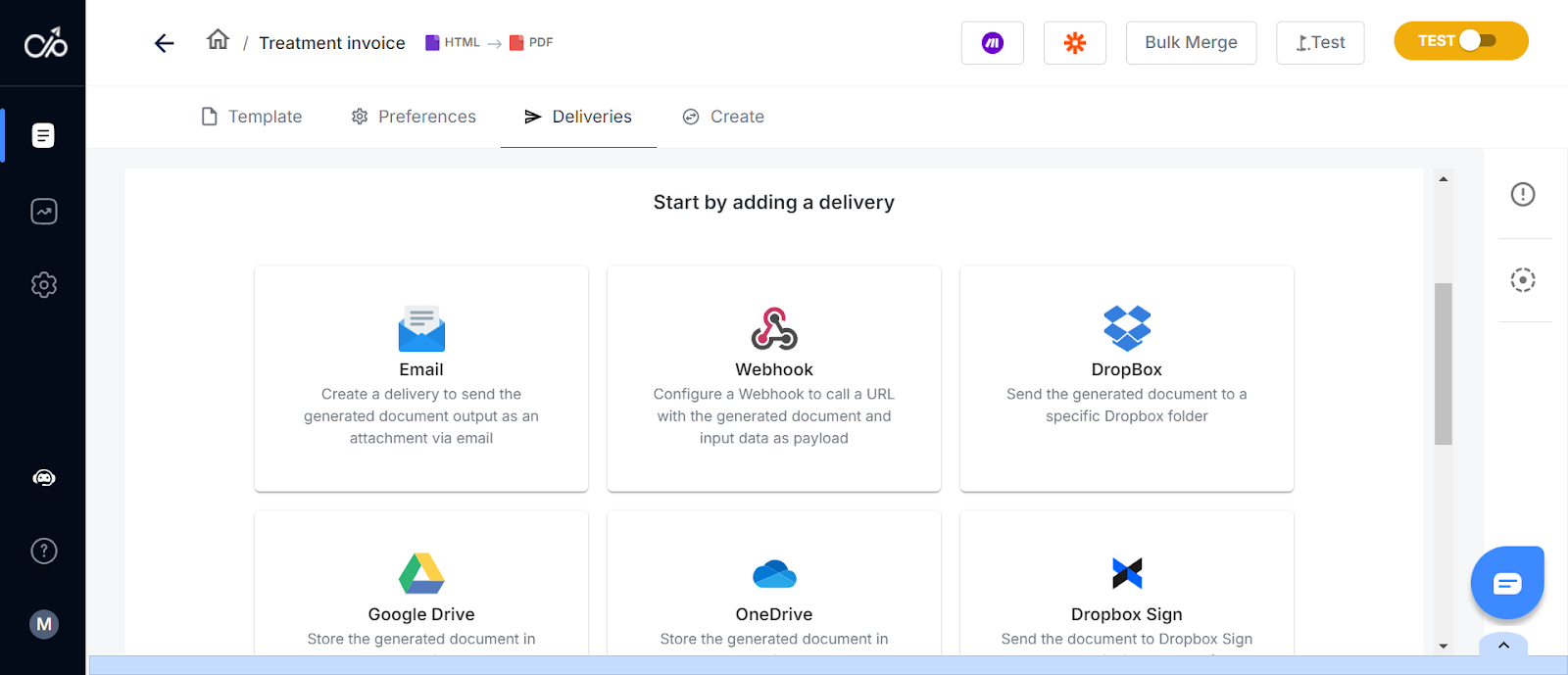Click the vertical scrollbar thumb
Screen dimensions: 1568x675
pyautogui.click(x=1443, y=363)
